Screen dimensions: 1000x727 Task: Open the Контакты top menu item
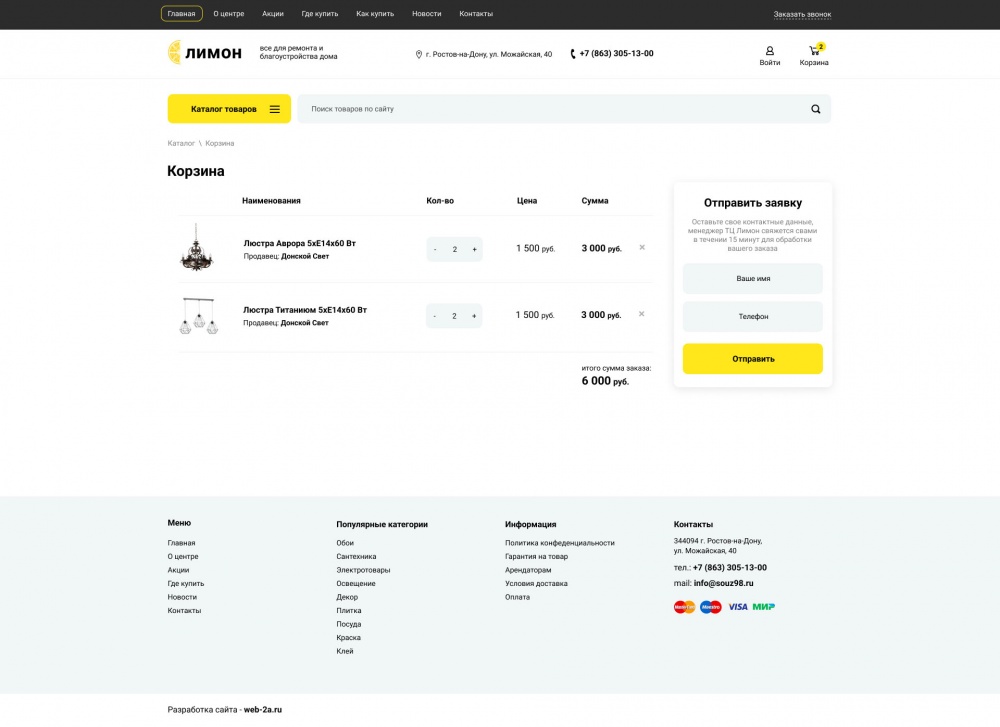pyautogui.click(x=476, y=14)
